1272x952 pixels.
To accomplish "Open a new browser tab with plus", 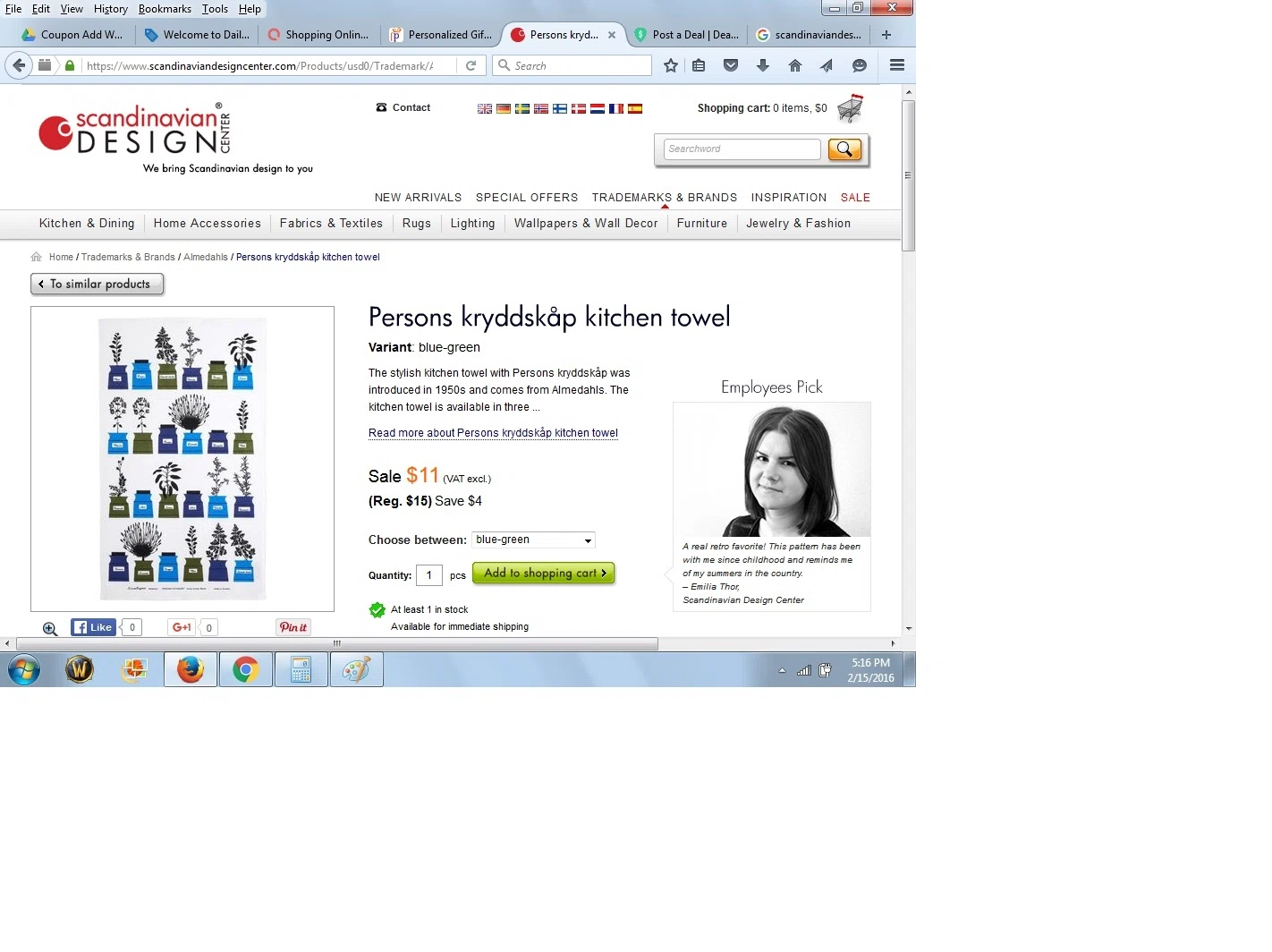I will [886, 35].
